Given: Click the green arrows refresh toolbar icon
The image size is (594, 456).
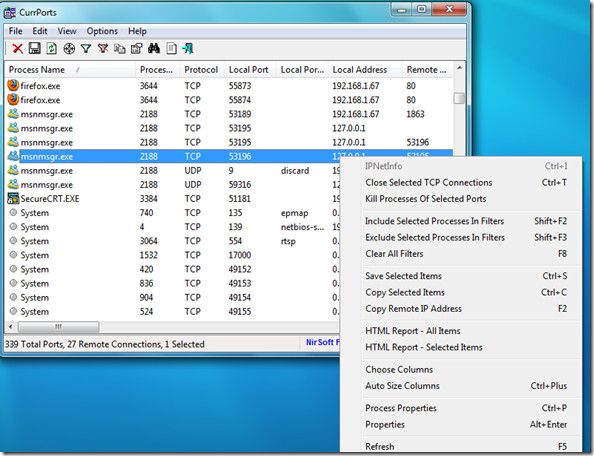Looking at the screenshot, I should tap(52, 48).
